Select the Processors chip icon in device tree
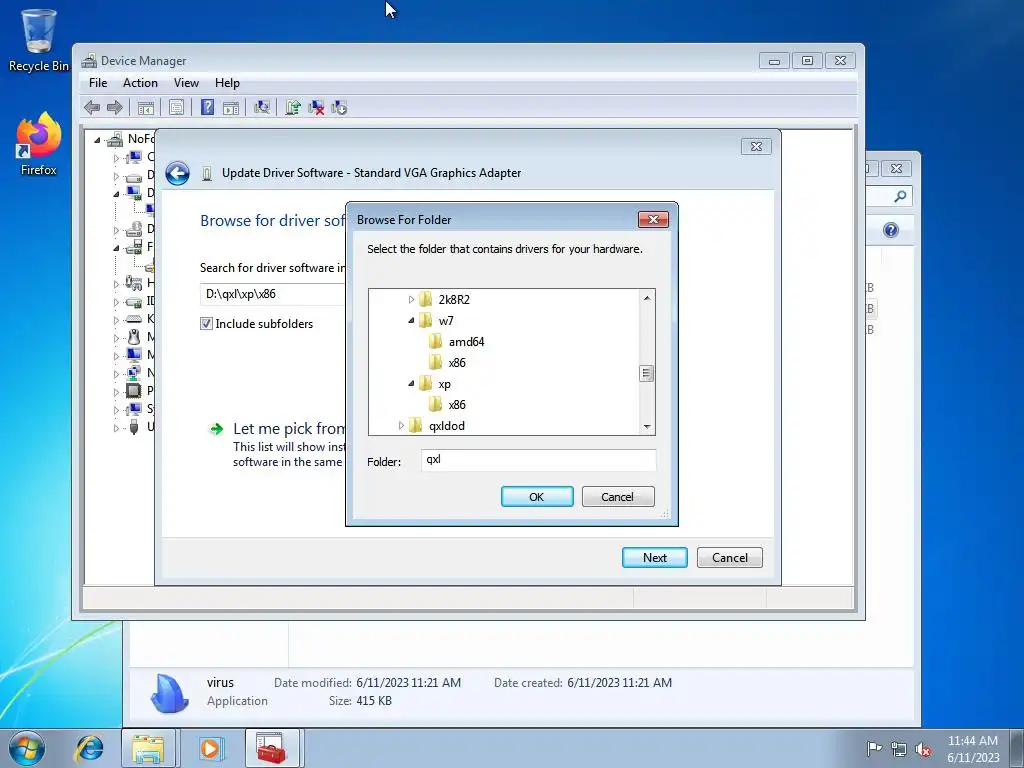The width and height of the screenshot is (1024, 768). point(134,391)
